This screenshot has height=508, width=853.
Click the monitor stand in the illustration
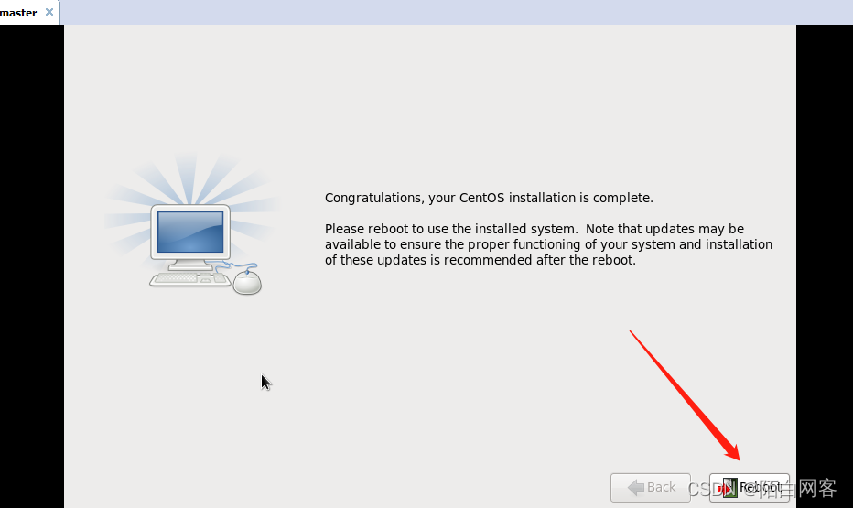coord(189,265)
